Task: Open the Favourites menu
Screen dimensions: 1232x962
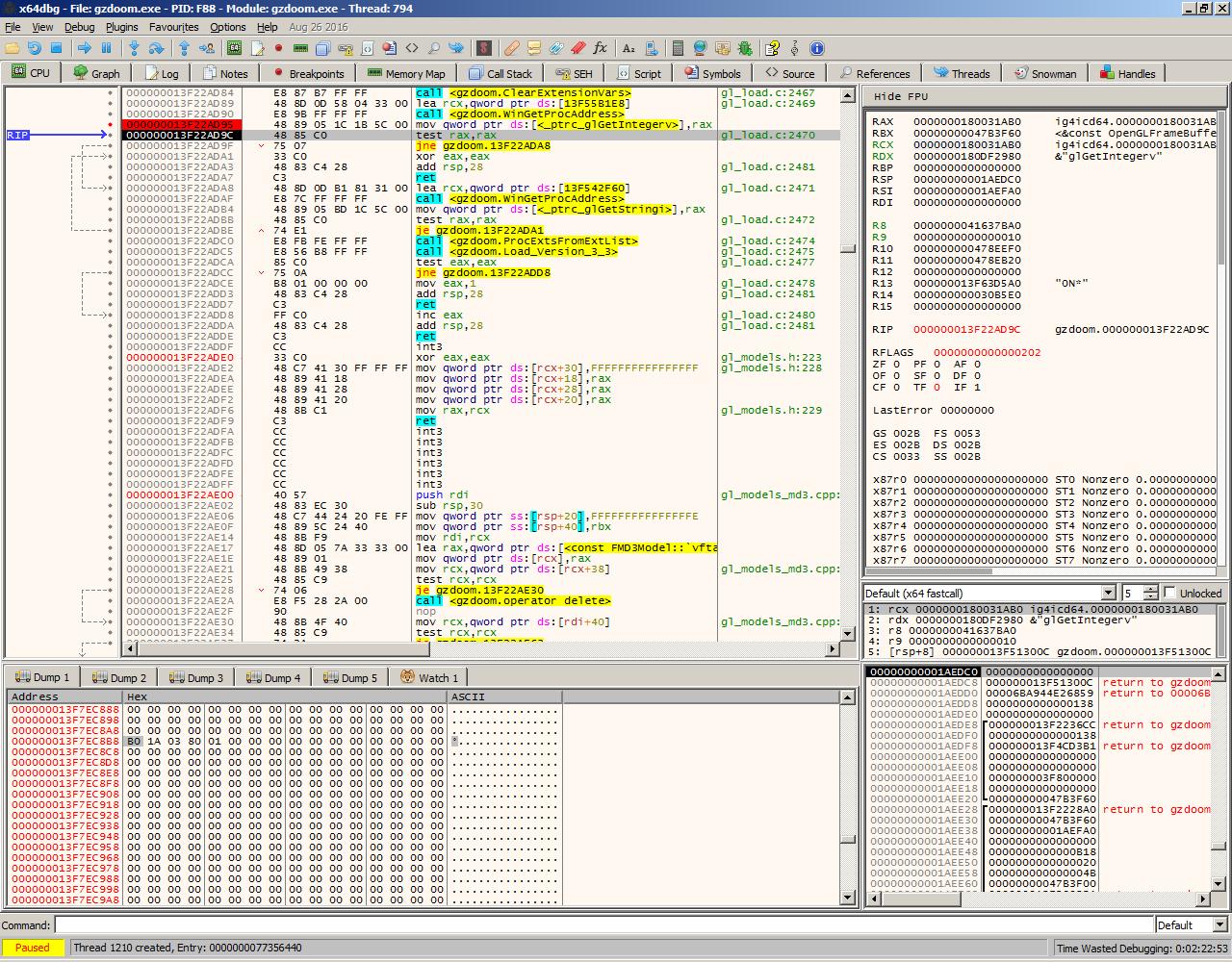Action: (173, 27)
